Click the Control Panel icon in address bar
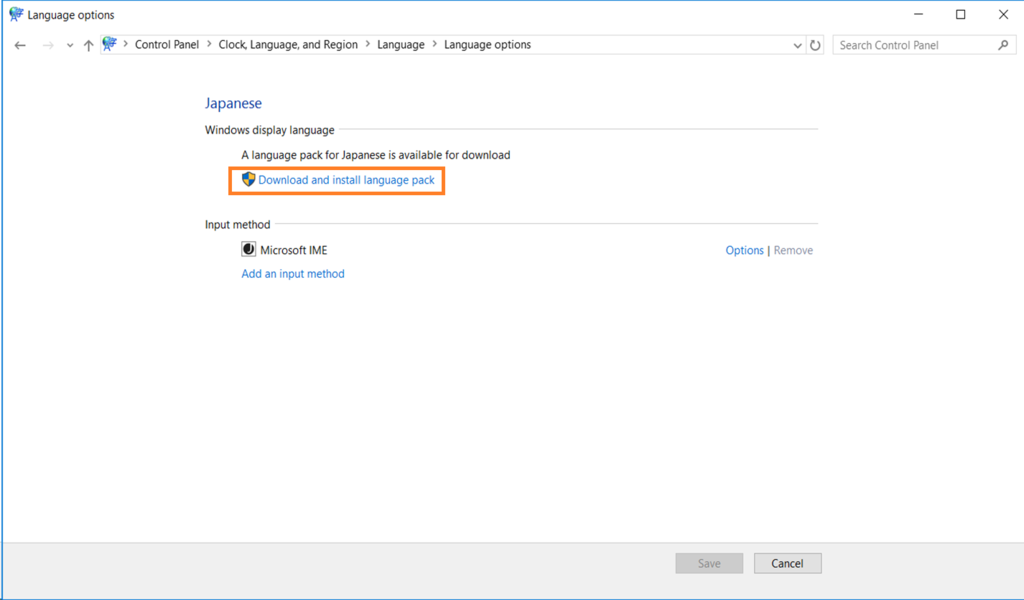The height and width of the screenshot is (600, 1024). (x=110, y=44)
